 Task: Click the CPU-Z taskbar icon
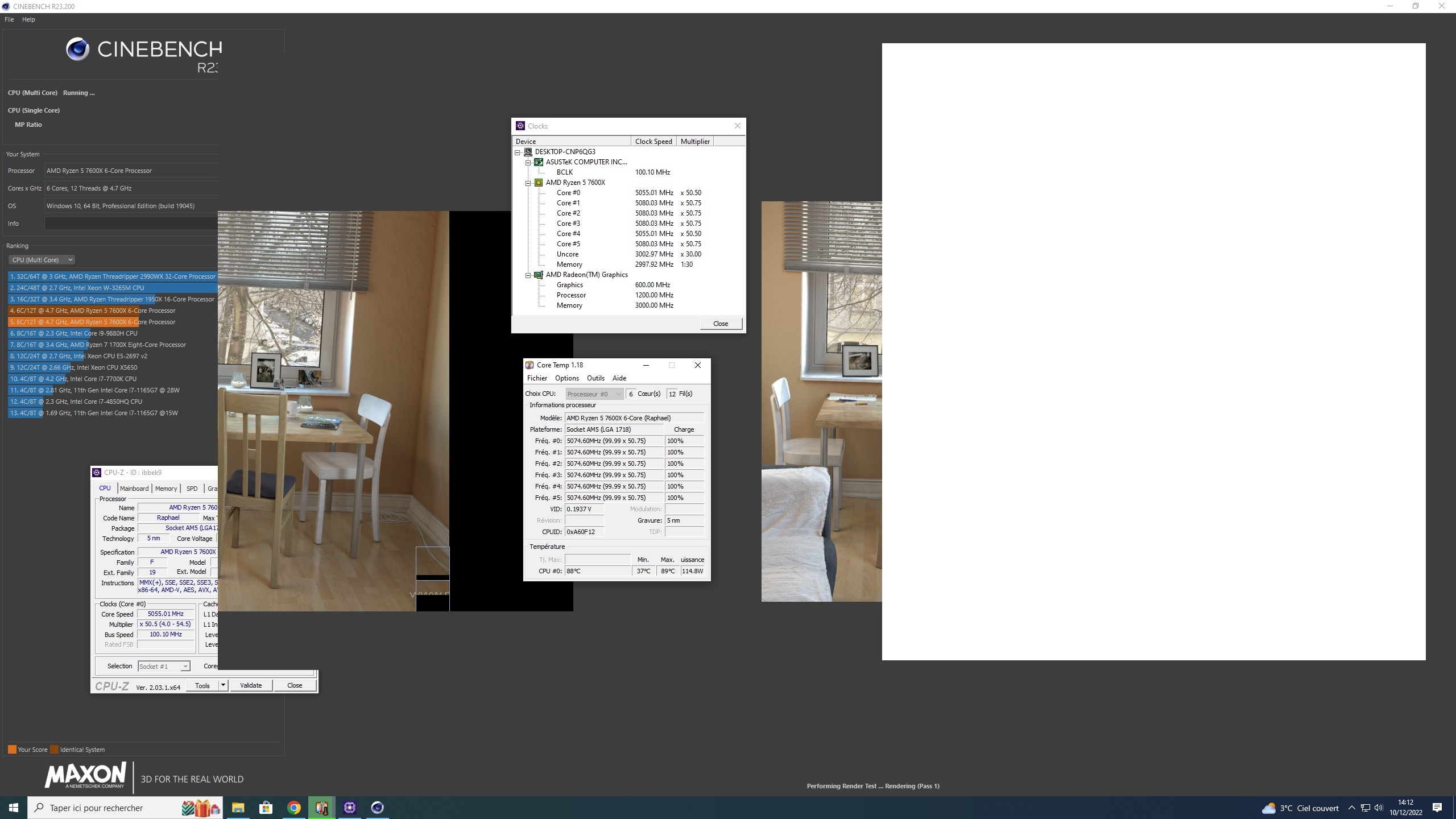pos(350,808)
